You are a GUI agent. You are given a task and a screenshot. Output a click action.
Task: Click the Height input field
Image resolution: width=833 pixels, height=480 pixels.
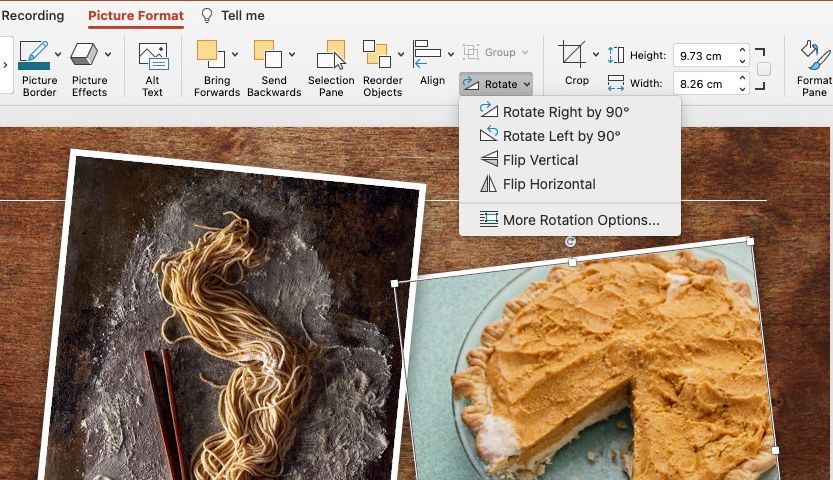point(705,56)
